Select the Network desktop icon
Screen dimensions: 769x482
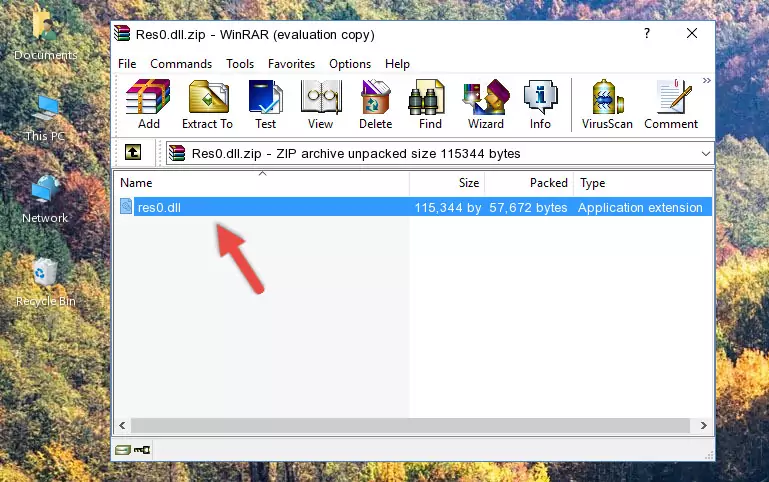[45, 199]
